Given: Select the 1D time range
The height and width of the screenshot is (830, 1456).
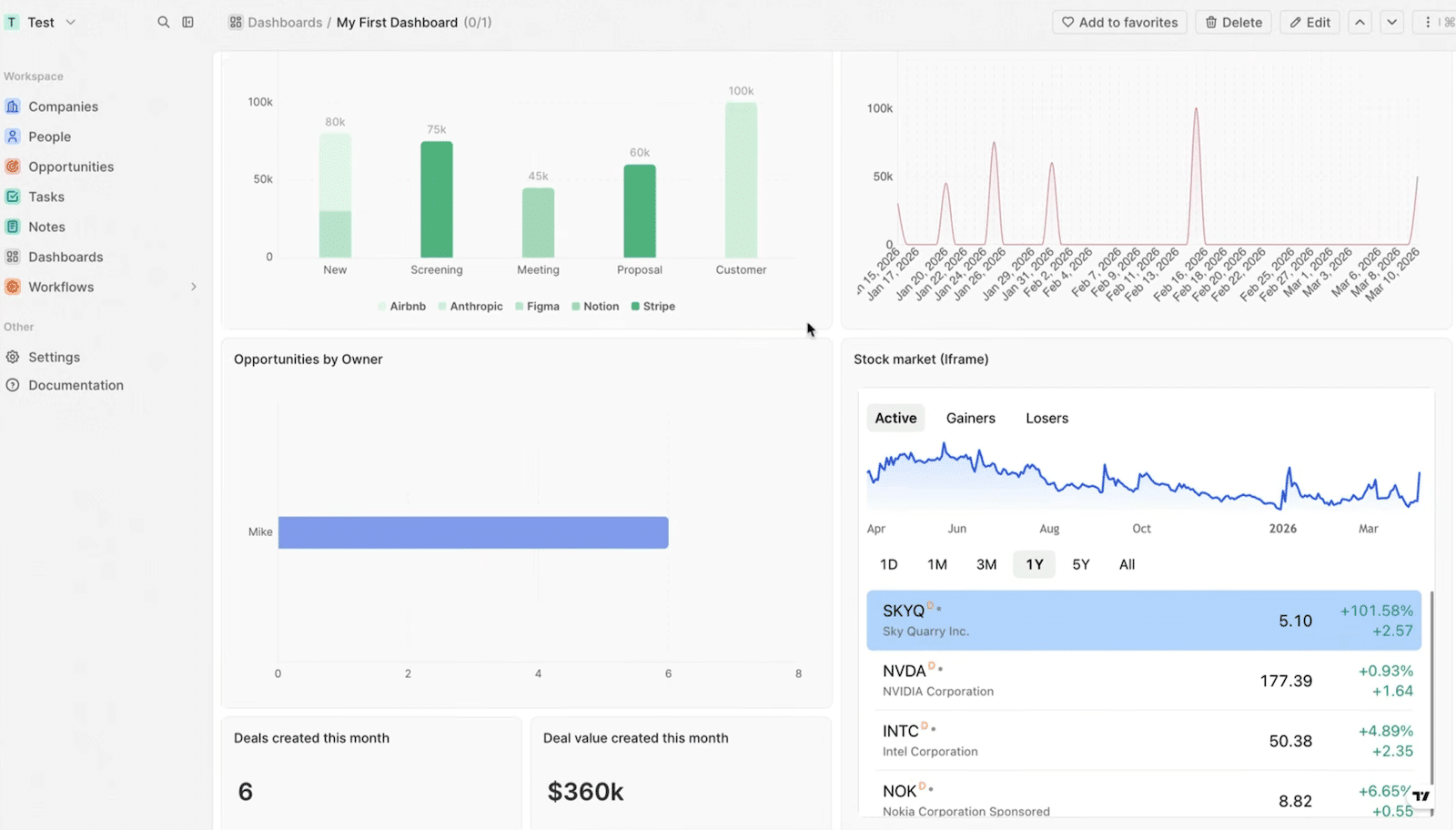Looking at the screenshot, I should pos(889,564).
